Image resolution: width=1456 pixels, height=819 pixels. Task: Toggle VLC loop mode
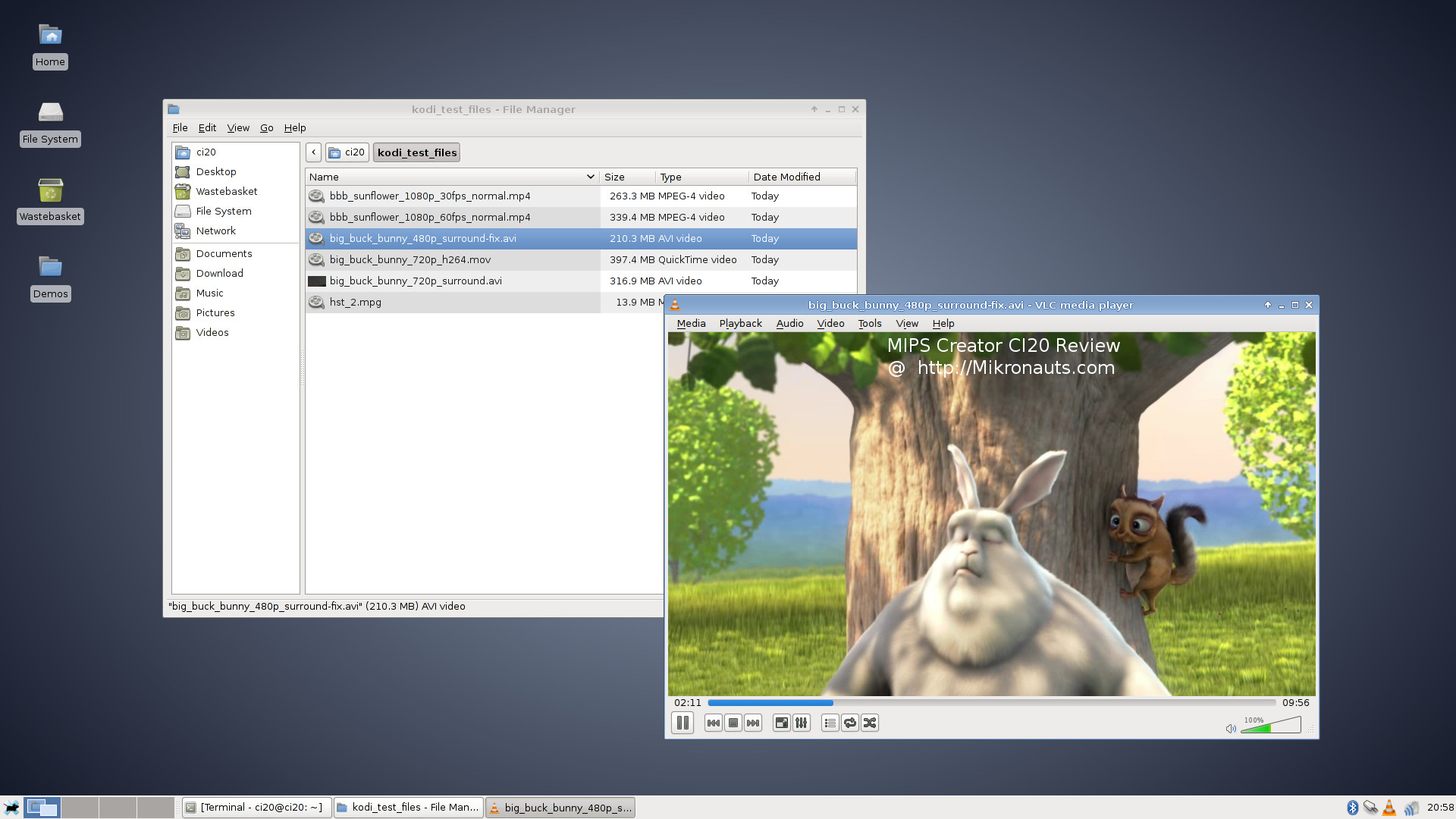click(x=849, y=723)
